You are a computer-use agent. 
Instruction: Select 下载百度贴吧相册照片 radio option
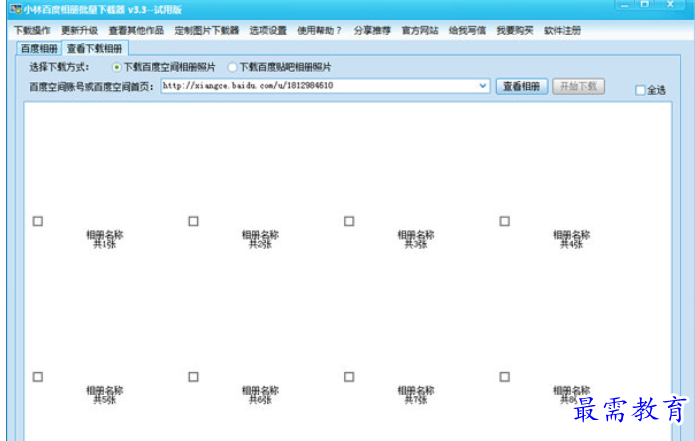(x=280, y=67)
